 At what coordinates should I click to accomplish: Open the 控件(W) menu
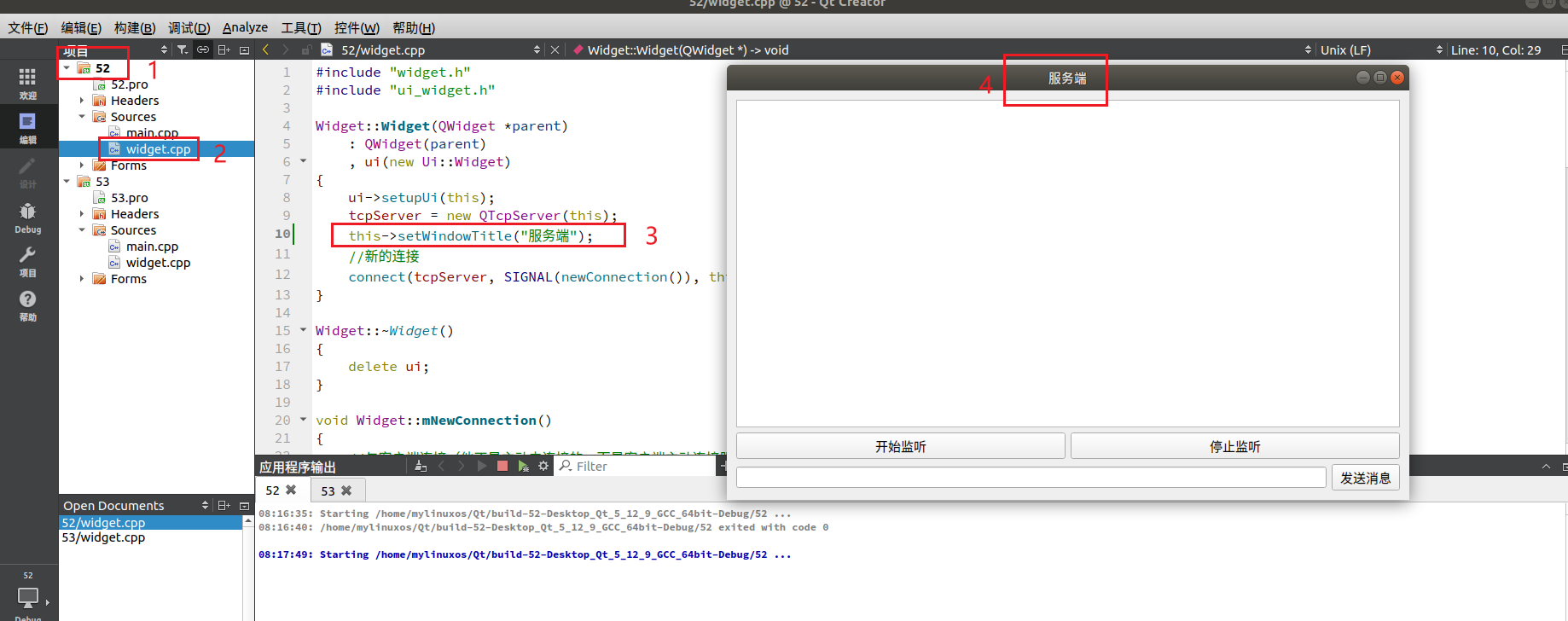357,27
